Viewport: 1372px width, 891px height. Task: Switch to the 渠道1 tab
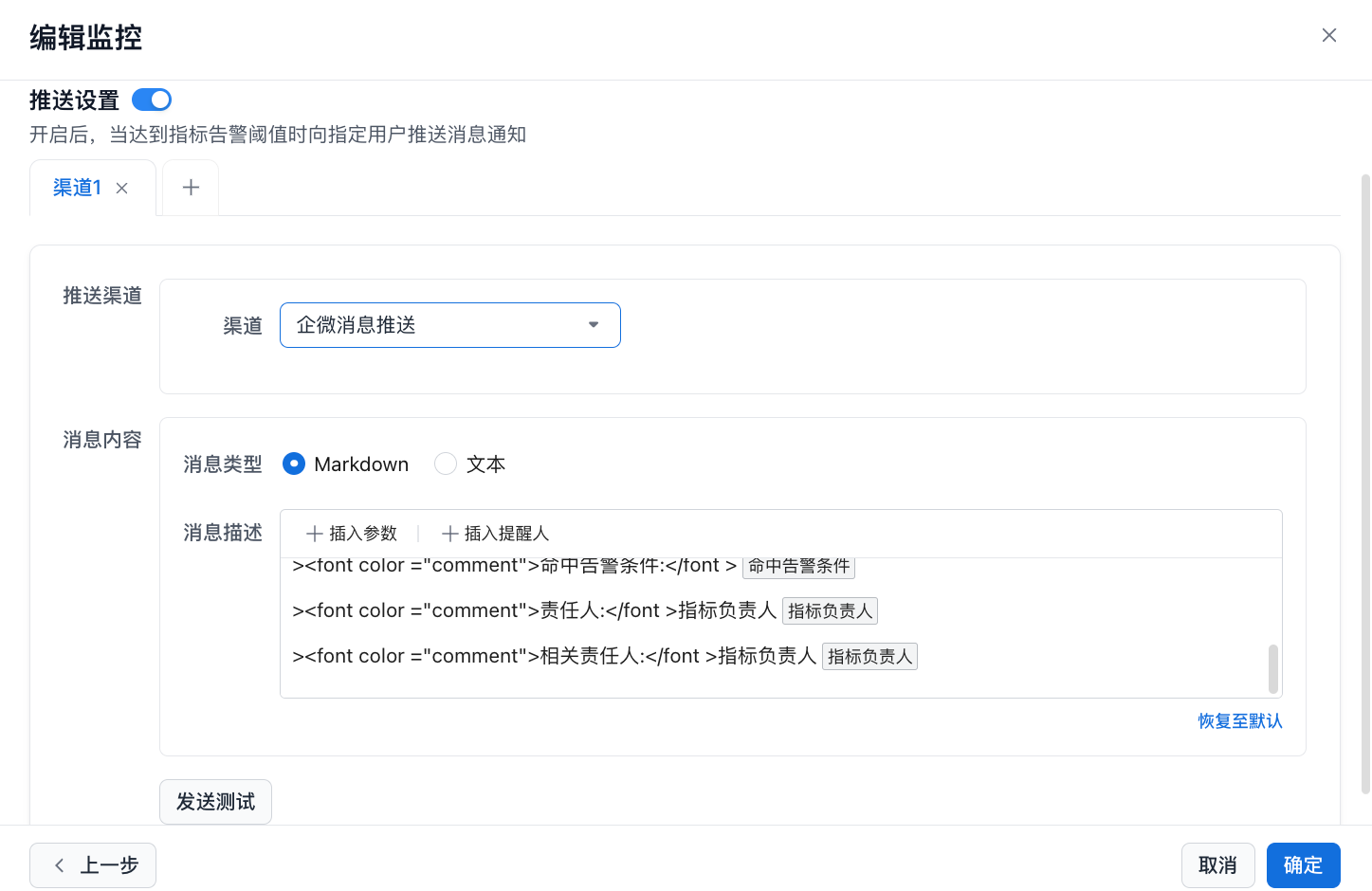tap(77, 188)
